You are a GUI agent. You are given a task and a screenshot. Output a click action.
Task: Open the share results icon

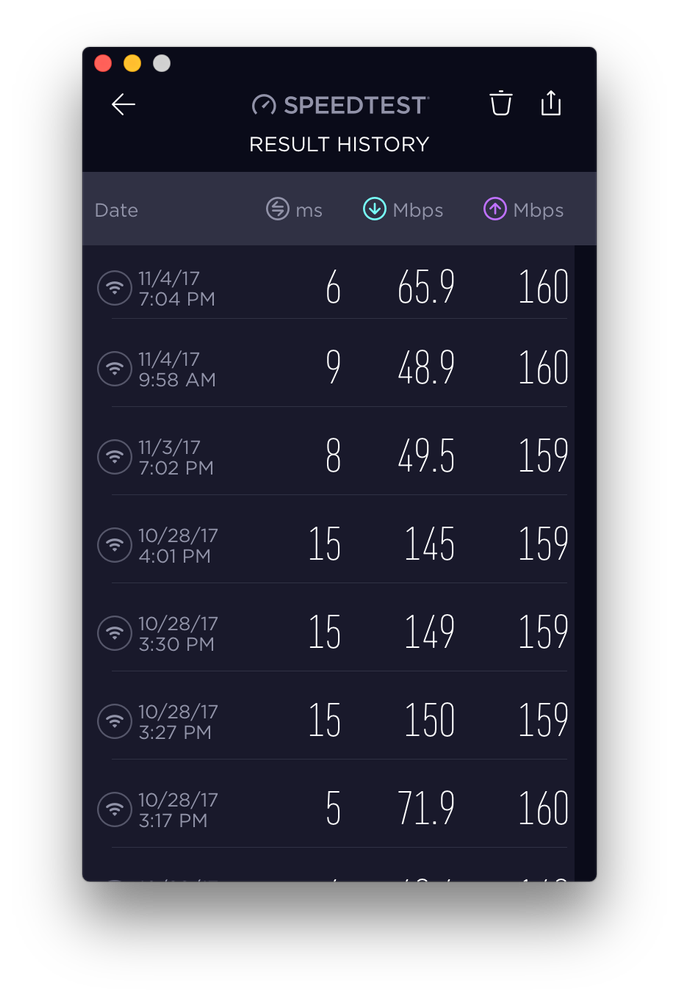point(551,103)
